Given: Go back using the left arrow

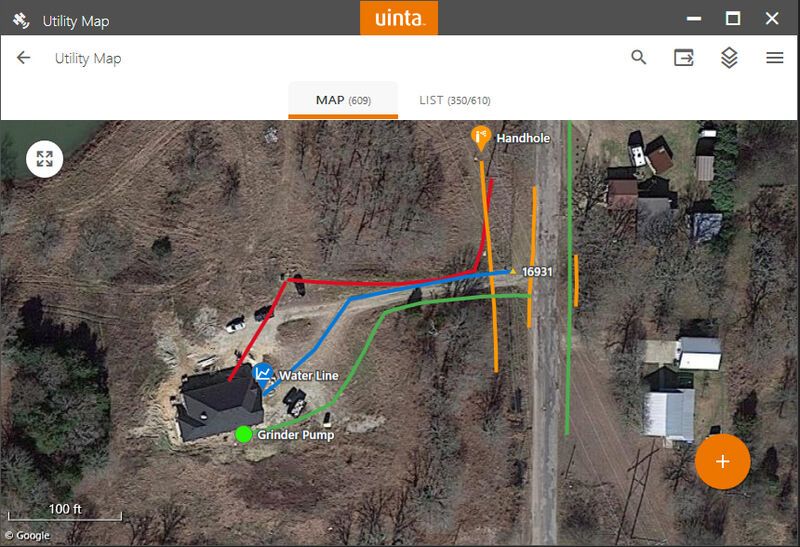Looking at the screenshot, I should pos(23,58).
